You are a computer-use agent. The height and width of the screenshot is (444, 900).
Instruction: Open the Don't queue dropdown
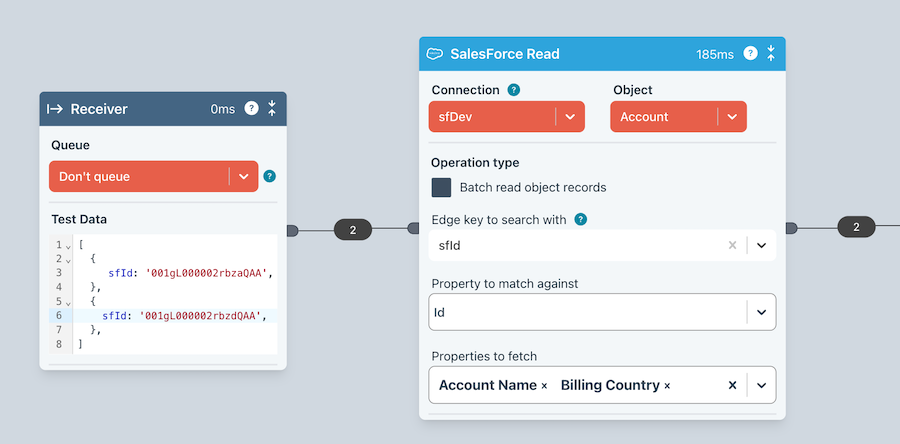click(x=244, y=177)
